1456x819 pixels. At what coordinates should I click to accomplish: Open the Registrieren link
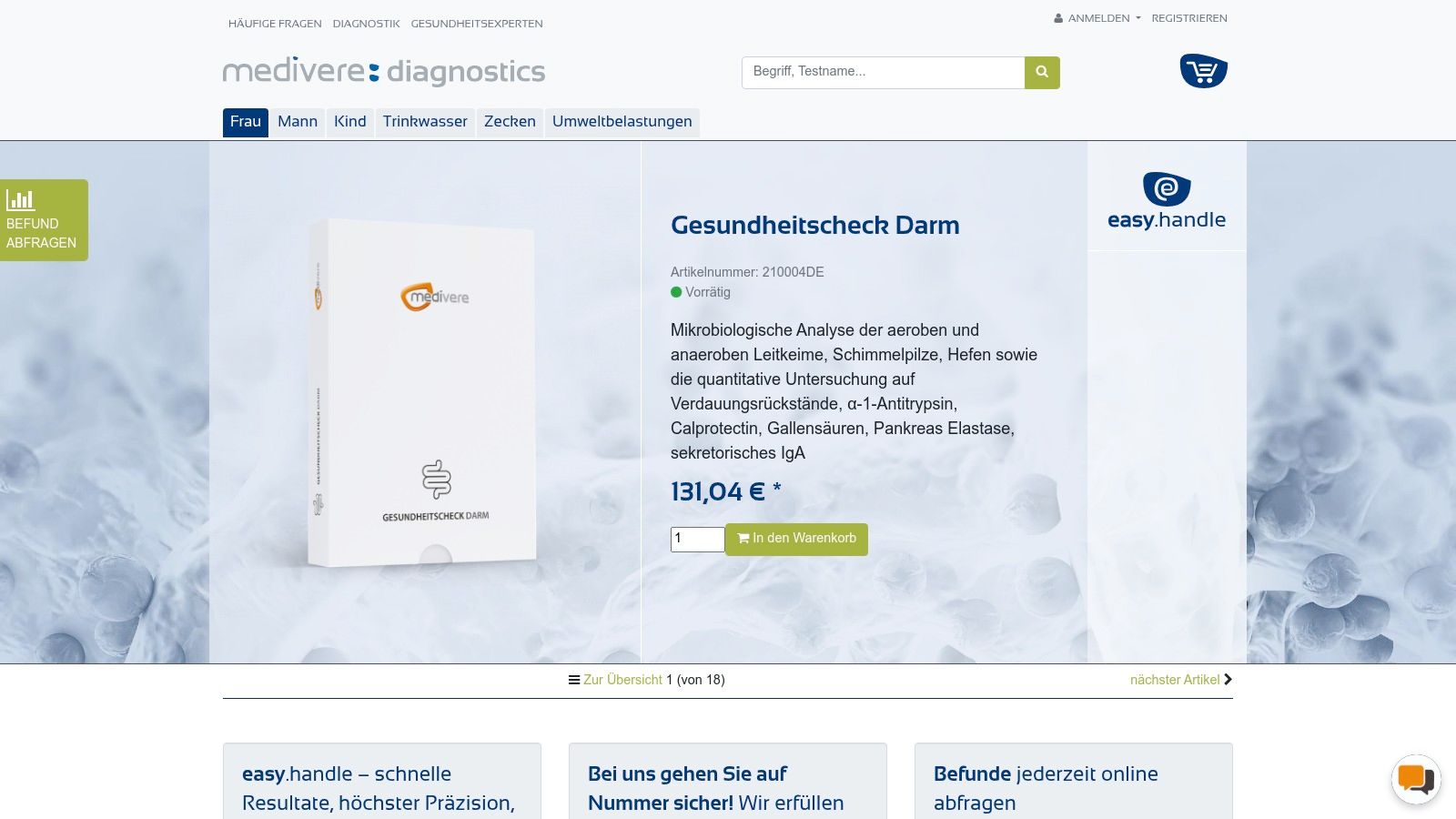[x=1189, y=18]
